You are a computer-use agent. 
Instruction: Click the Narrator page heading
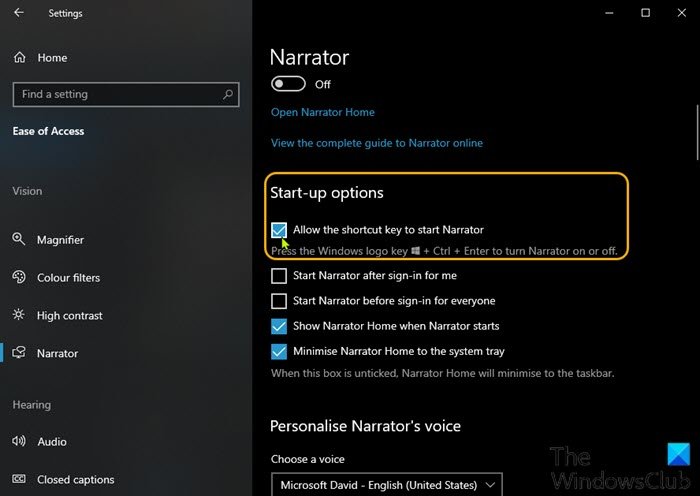click(x=309, y=58)
